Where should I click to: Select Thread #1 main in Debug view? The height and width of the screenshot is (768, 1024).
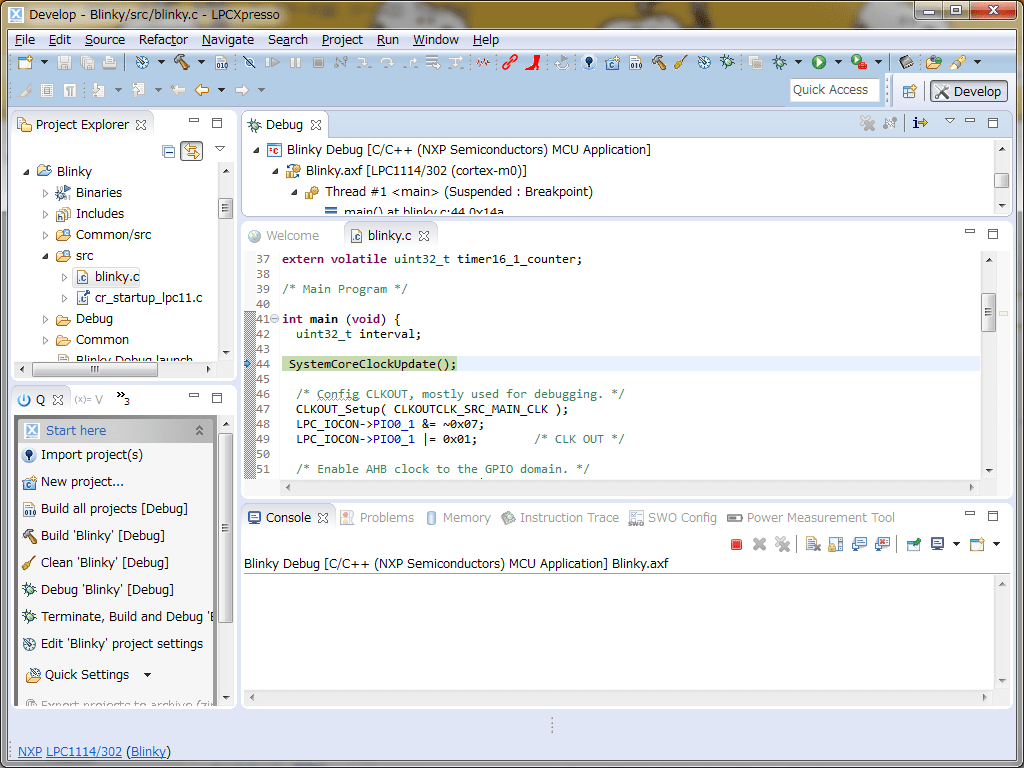tap(458, 192)
